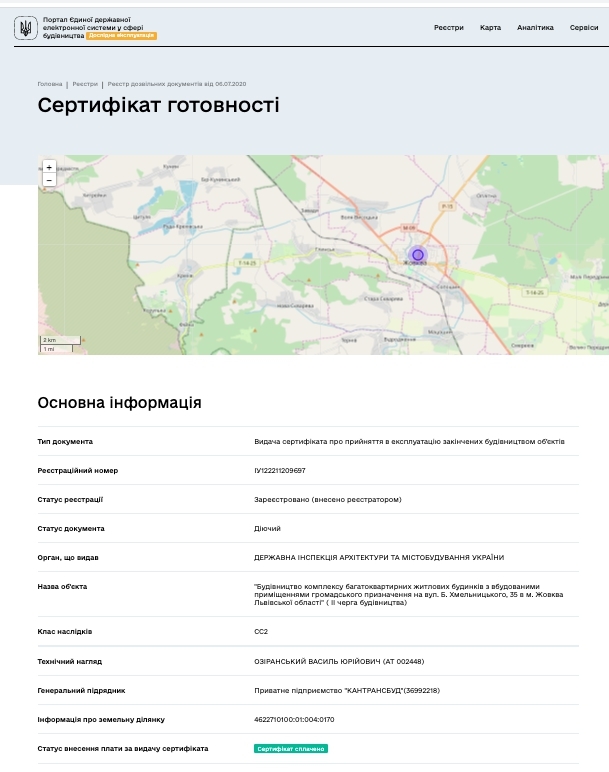Image resolution: width=609 pixels, height=772 pixels.
Task: Click the Інформація про земельну ділянку label
Action: click(101, 720)
